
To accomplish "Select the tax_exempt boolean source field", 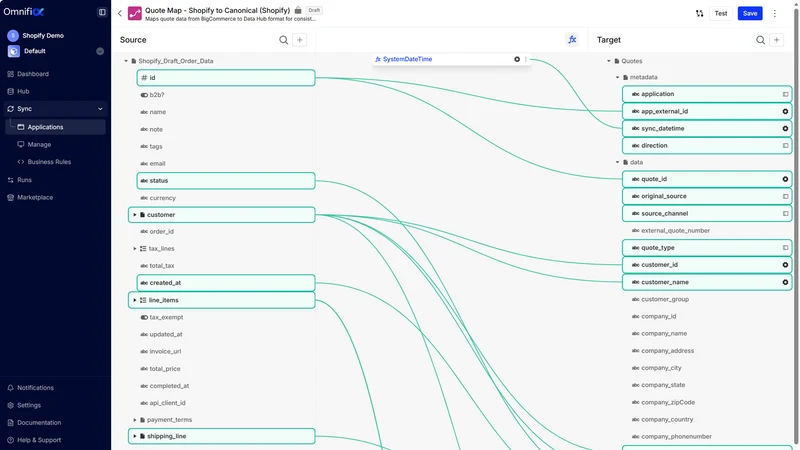I will (x=162, y=317).
